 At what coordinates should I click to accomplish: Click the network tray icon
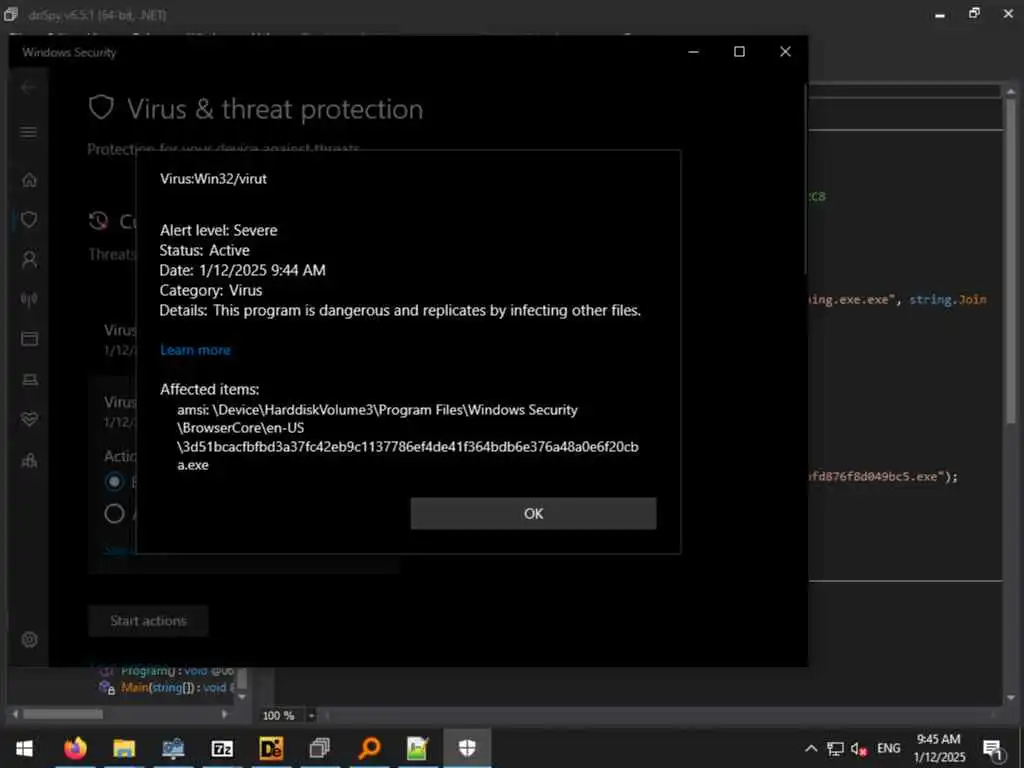(835, 748)
